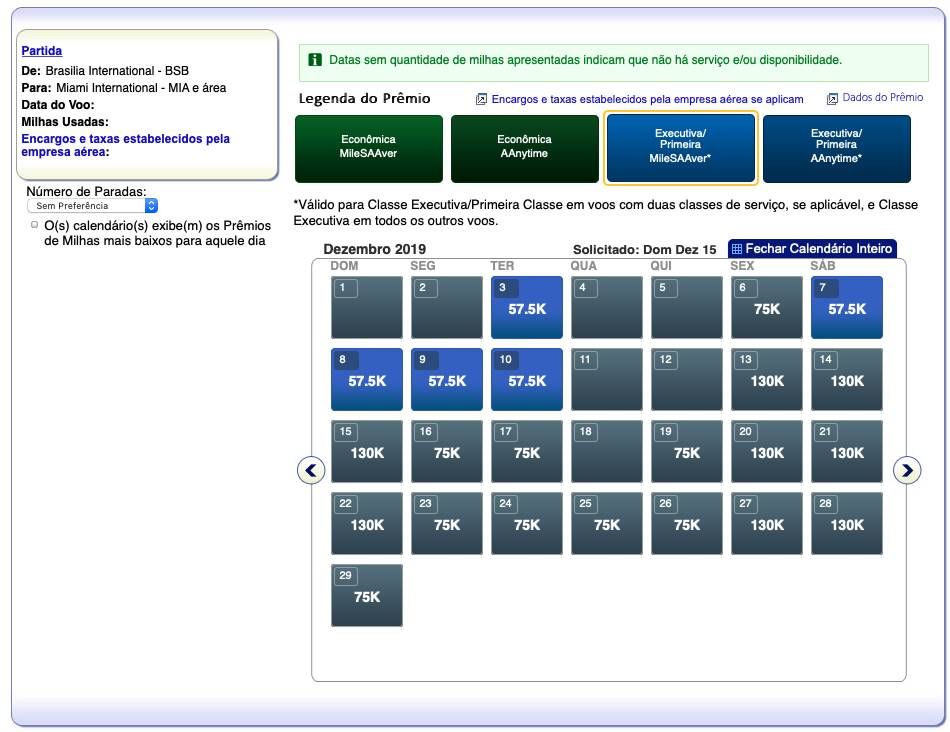Click the unavailable December 4 cell
The image size is (950, 732).
607,307
